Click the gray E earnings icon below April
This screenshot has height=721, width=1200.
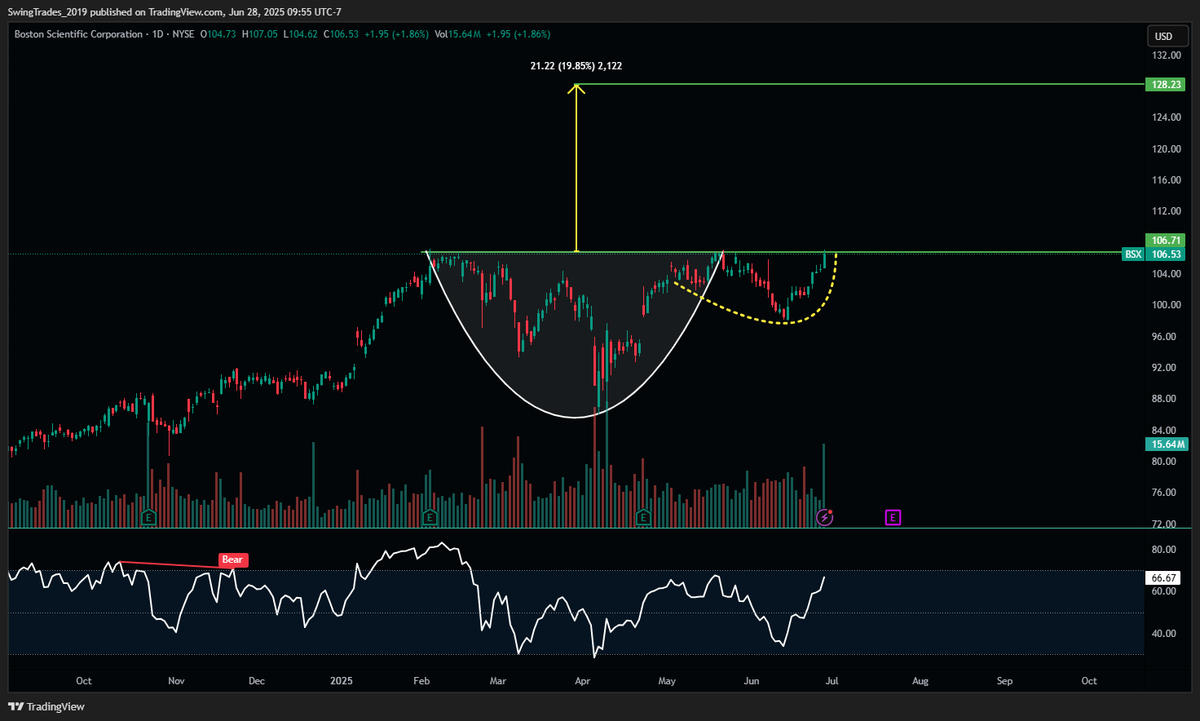(644, 517)
